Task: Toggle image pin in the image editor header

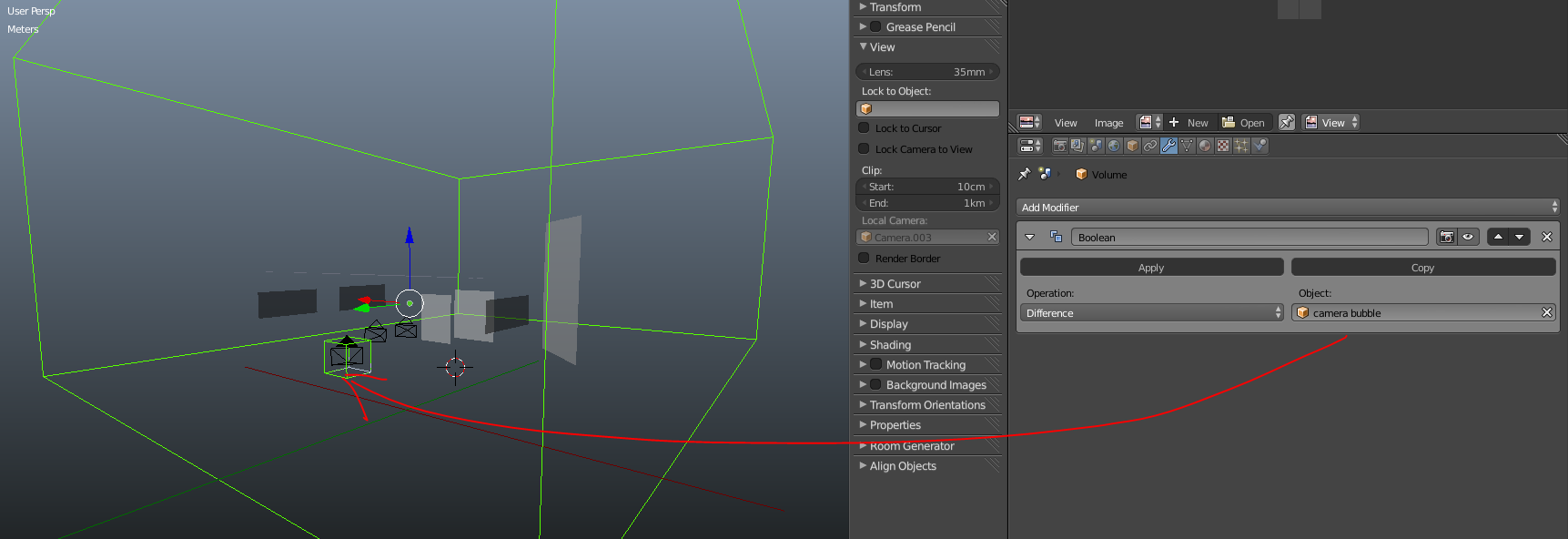Action: 1287,122
